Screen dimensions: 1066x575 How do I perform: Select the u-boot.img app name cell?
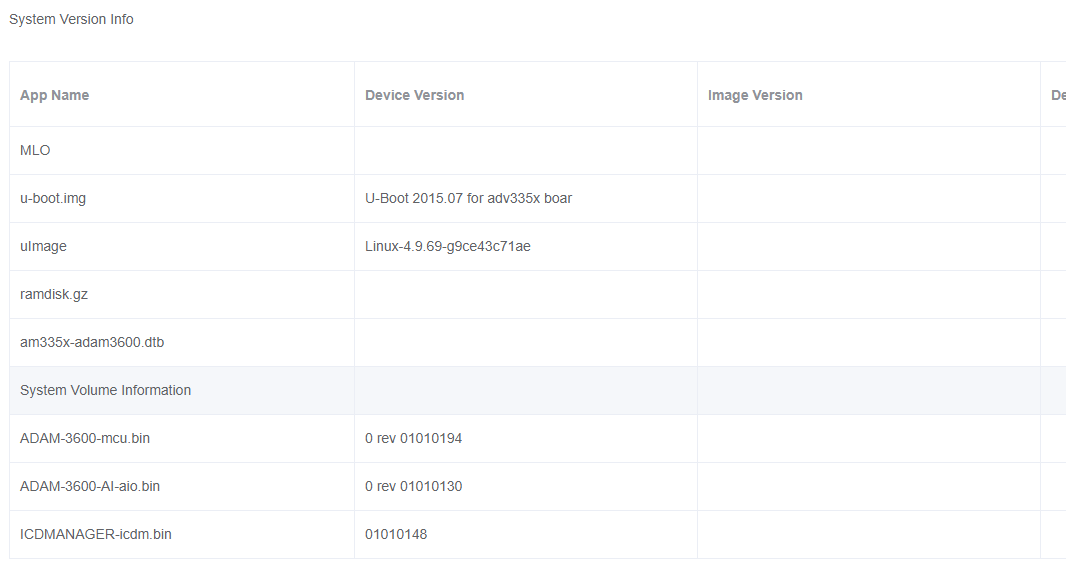pyautogui.click(x=53, y=198)
